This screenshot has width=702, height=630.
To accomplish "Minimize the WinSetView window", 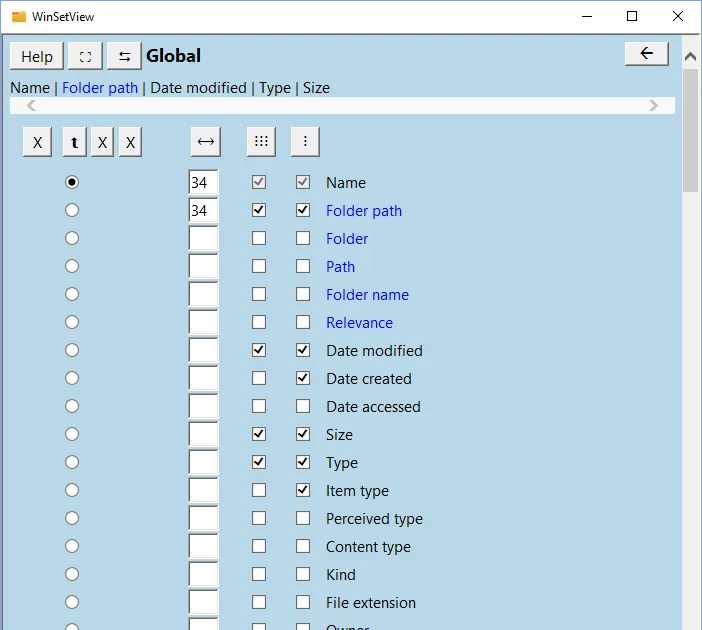I will coord(587,17).
